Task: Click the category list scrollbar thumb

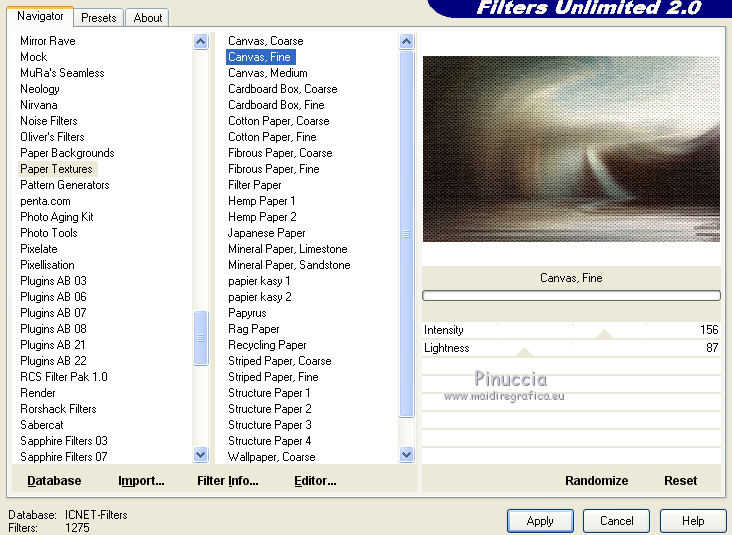Action: [200, 338]
